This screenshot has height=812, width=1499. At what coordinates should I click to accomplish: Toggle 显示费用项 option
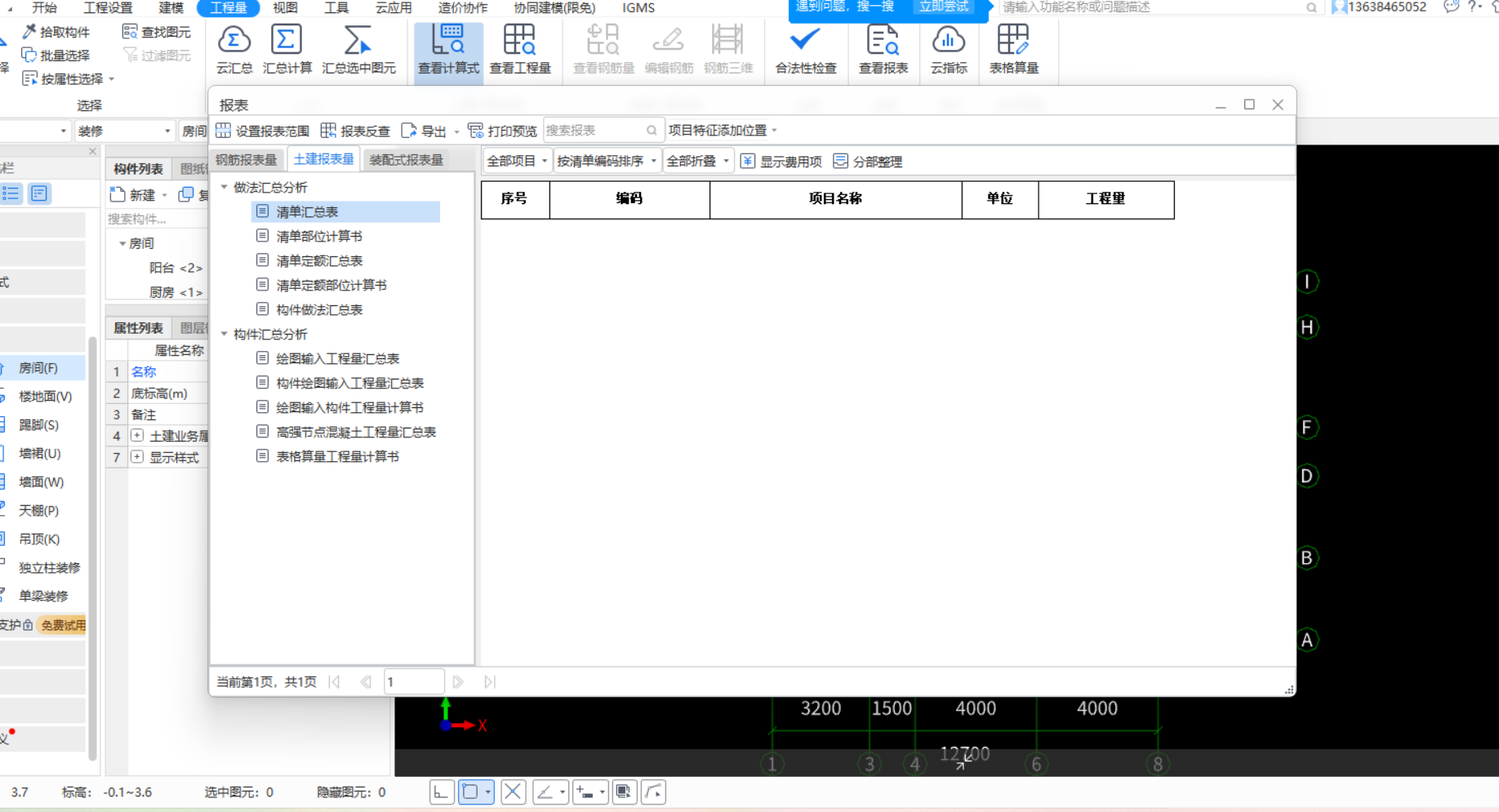coord(781,162)
